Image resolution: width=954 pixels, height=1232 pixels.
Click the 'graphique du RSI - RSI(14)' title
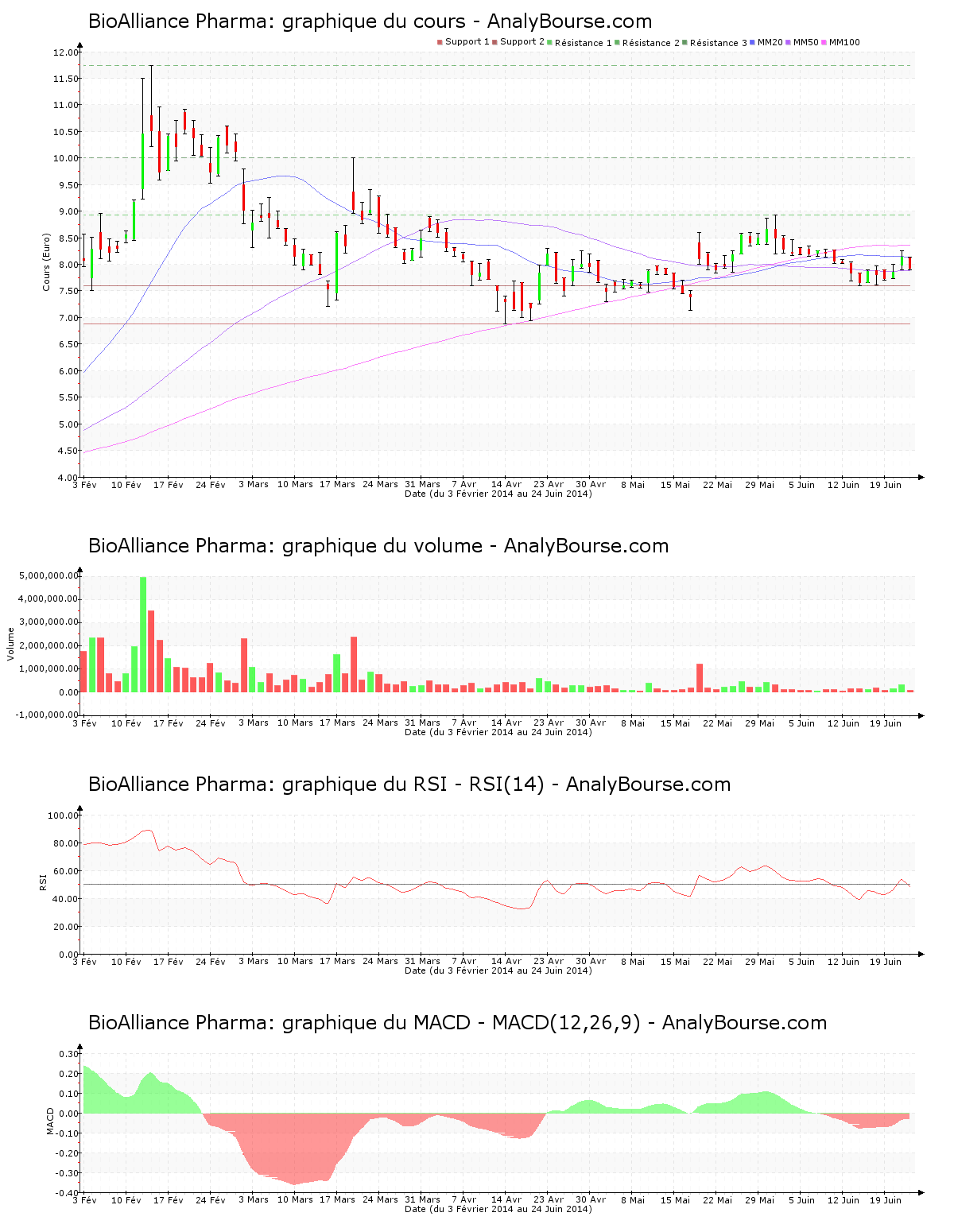point(409,785)
